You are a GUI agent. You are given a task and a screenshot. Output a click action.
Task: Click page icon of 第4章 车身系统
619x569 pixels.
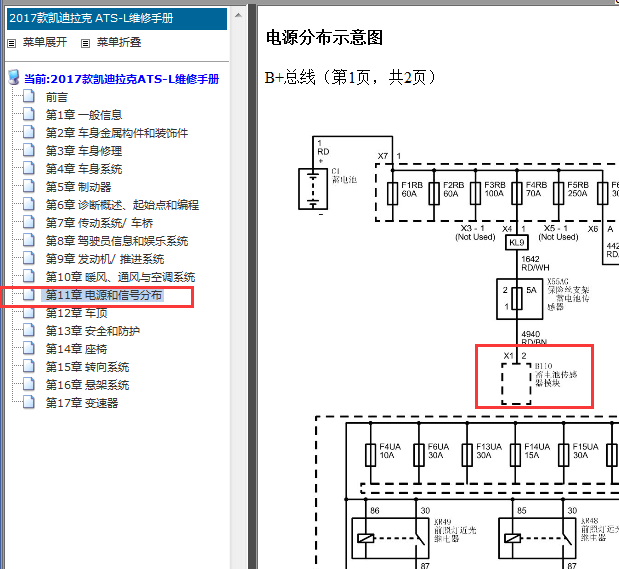[28, 168]
